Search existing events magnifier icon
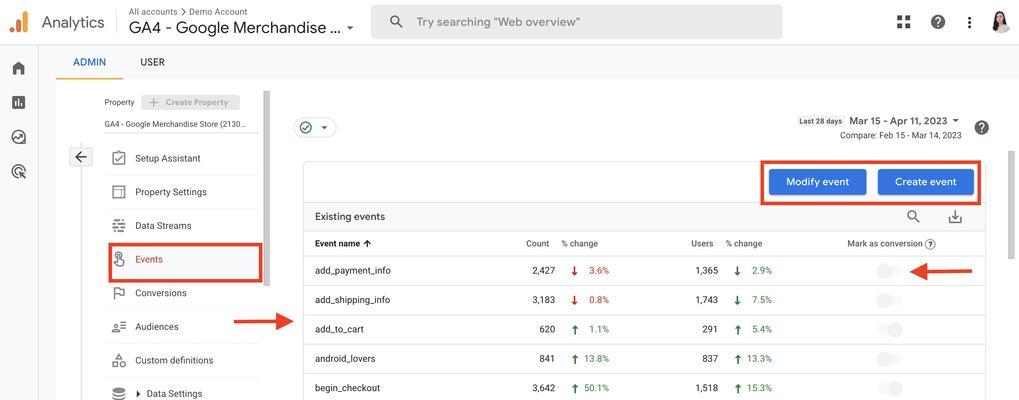The width and height of the screenshot is (1019, 400). pyautogui.click(x=913, y=217)
